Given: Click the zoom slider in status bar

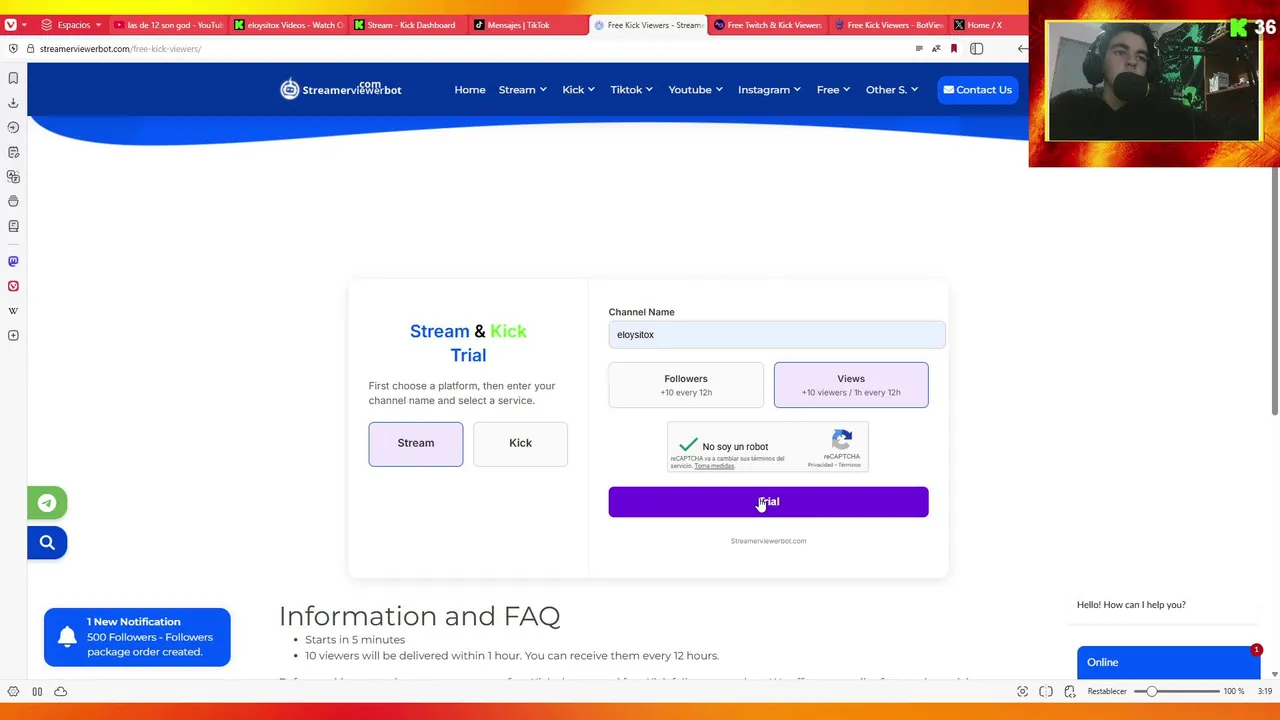Looking at the screenshot, I should pyautogui.click(x=1176, y=692).
